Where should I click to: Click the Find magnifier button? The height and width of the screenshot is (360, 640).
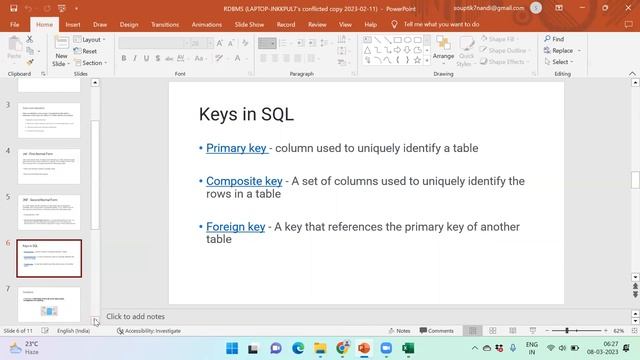(x=554, y=39)
